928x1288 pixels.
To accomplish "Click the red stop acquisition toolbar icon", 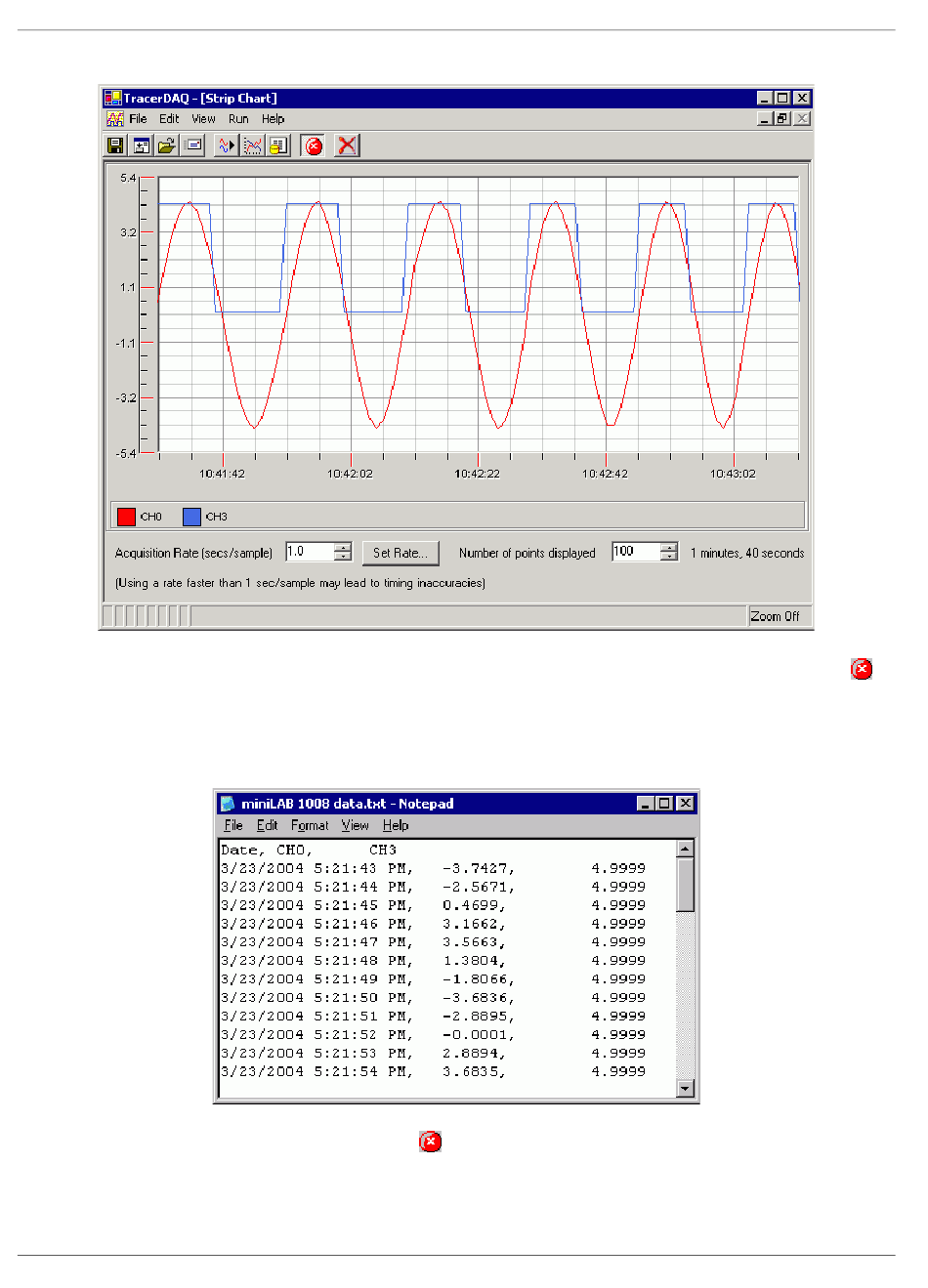I will (314, 145).
